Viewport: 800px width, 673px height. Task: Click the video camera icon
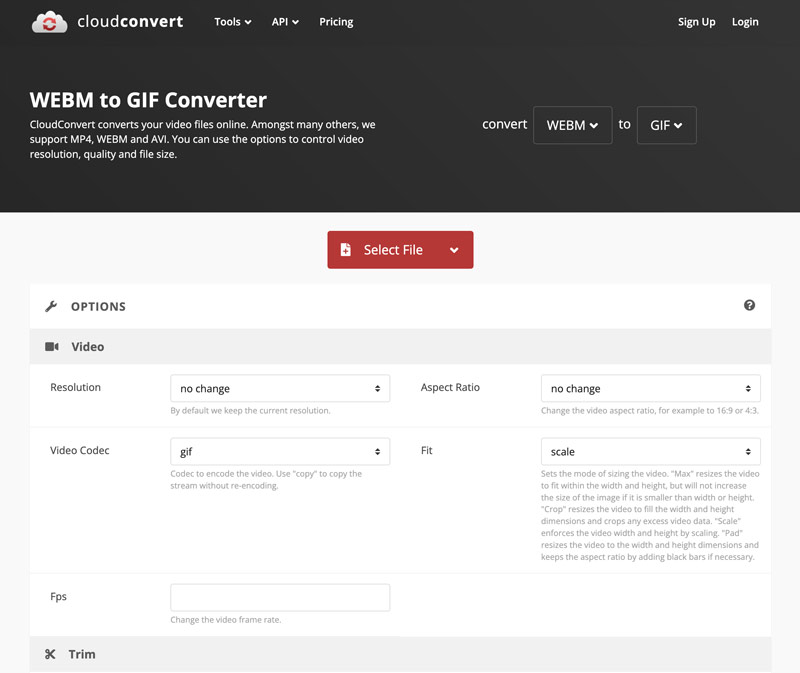(x=52, y=346)
